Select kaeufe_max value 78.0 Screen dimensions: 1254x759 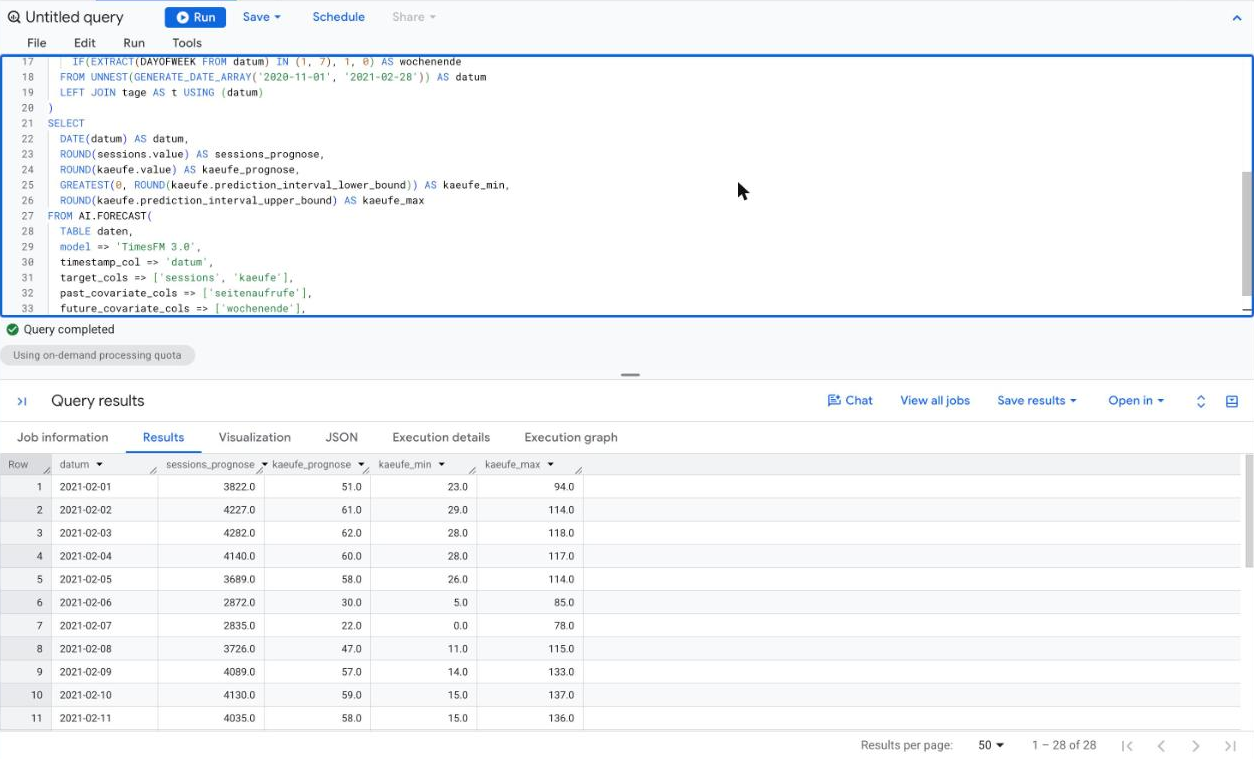(530, 626)
